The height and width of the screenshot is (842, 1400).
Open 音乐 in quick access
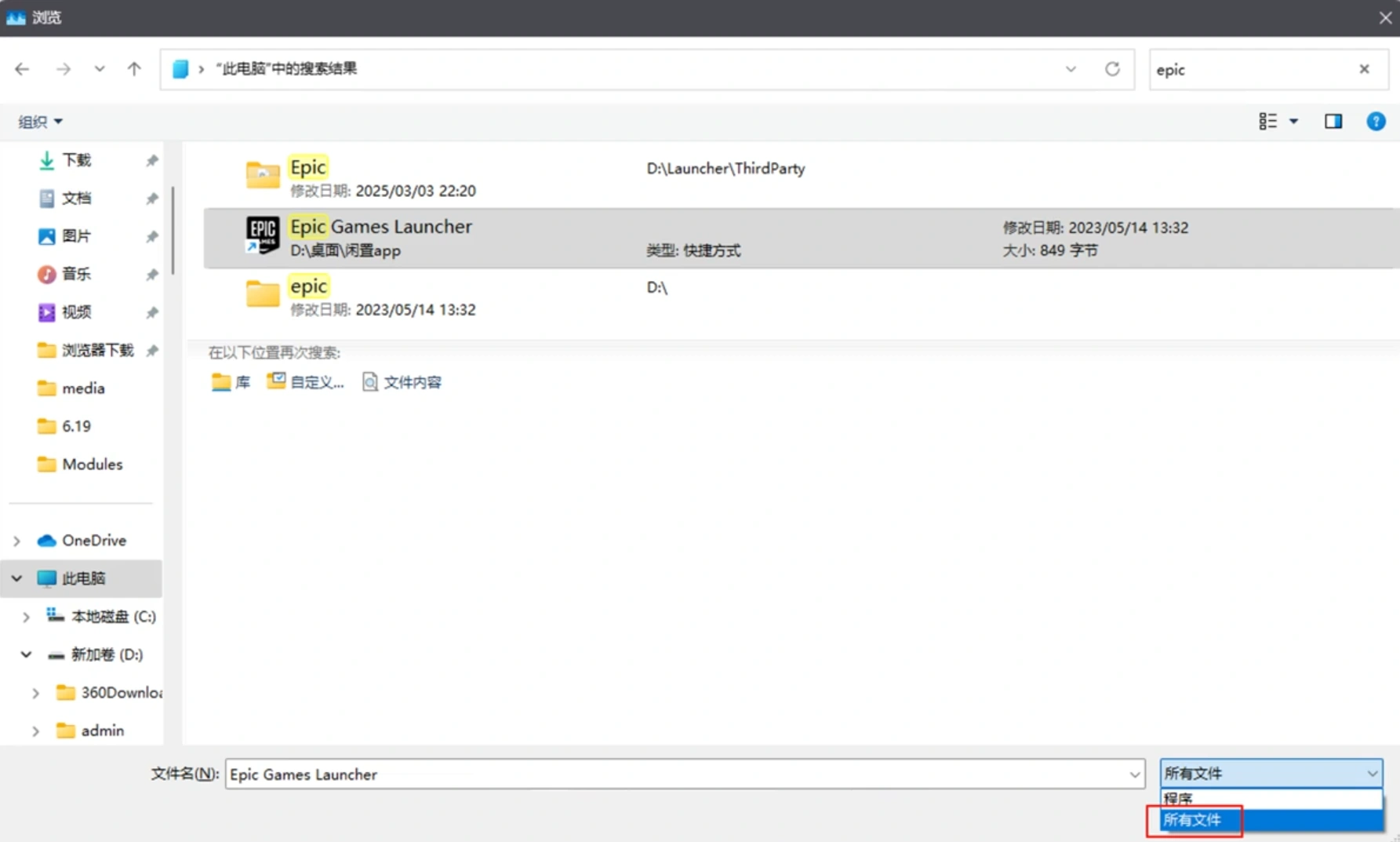76,274
